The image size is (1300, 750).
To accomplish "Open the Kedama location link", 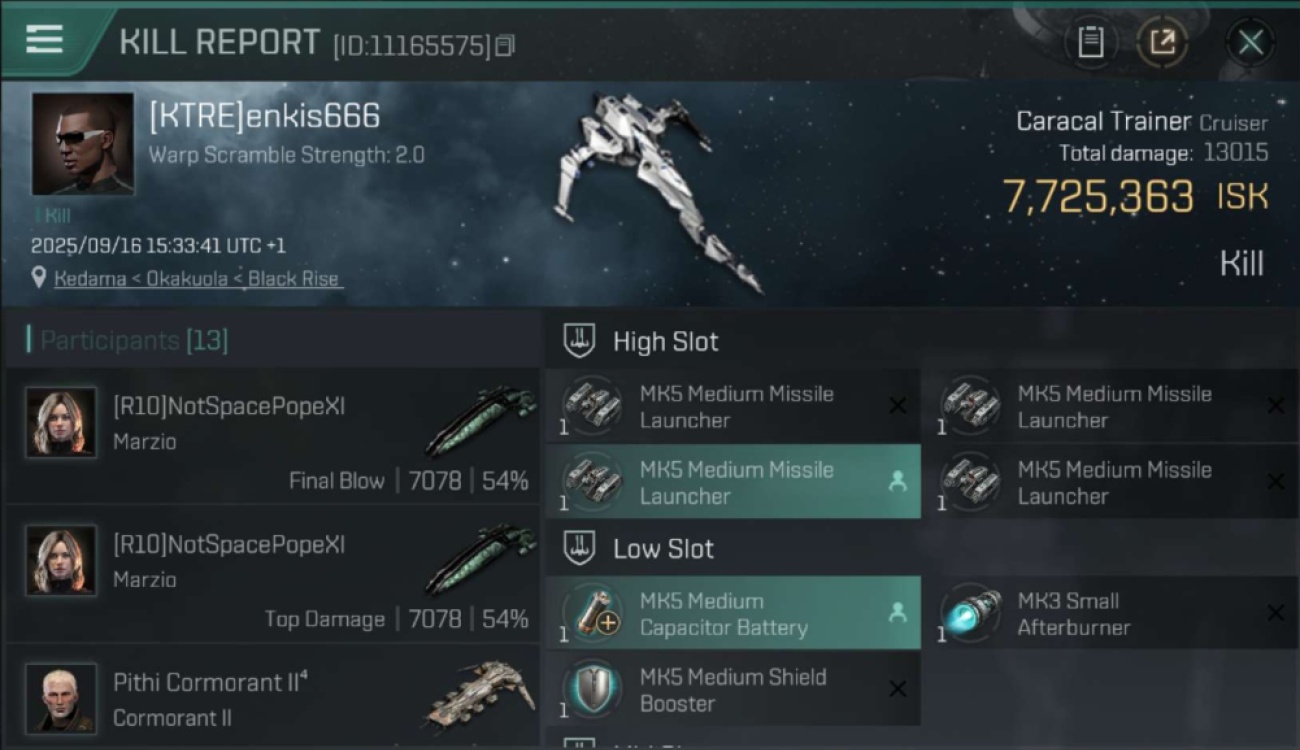I will tap(196, 279).
